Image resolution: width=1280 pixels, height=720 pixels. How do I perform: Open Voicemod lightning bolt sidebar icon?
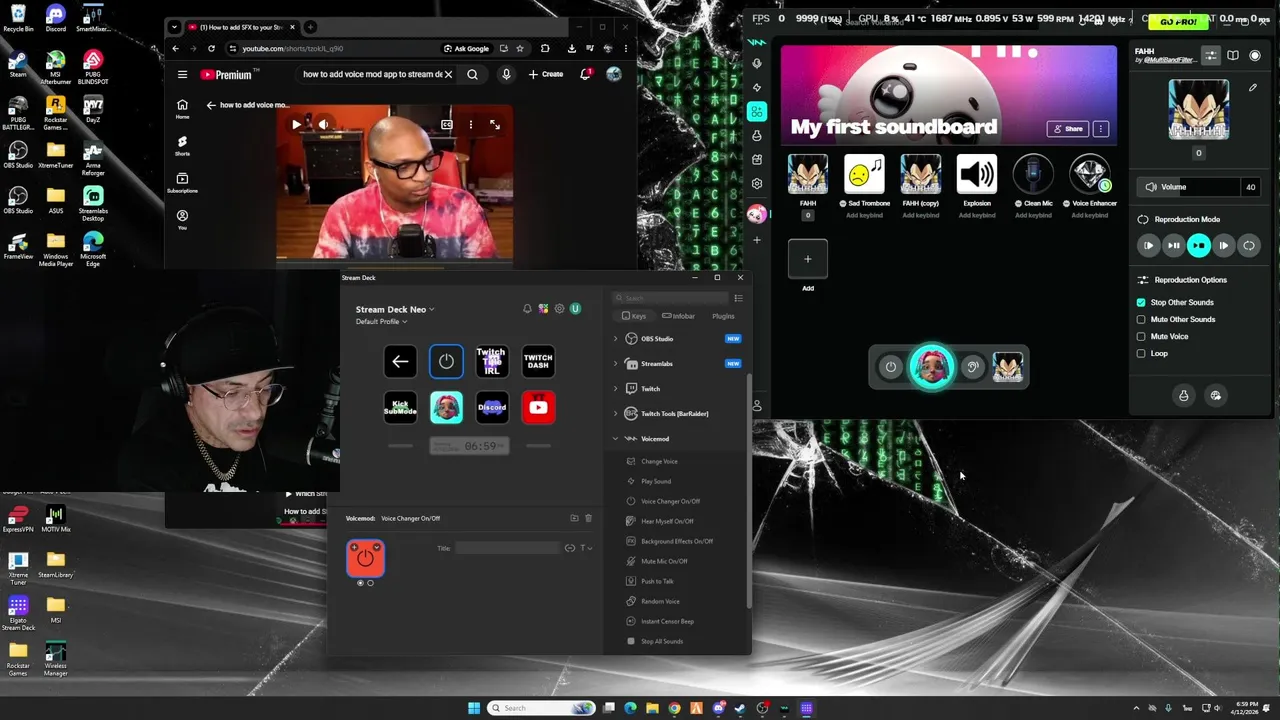[757, 87]
